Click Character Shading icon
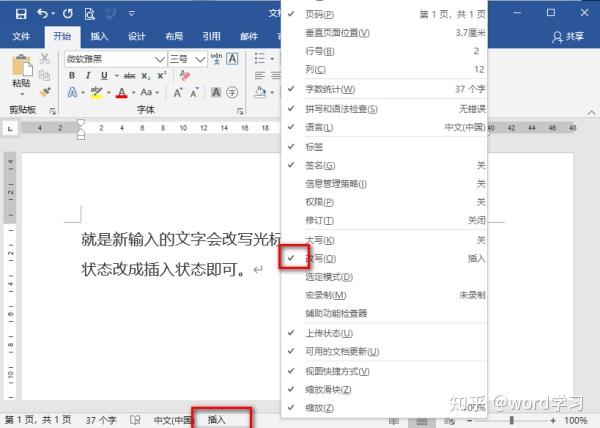The image size is (600, 428). [x=216, y=92]
